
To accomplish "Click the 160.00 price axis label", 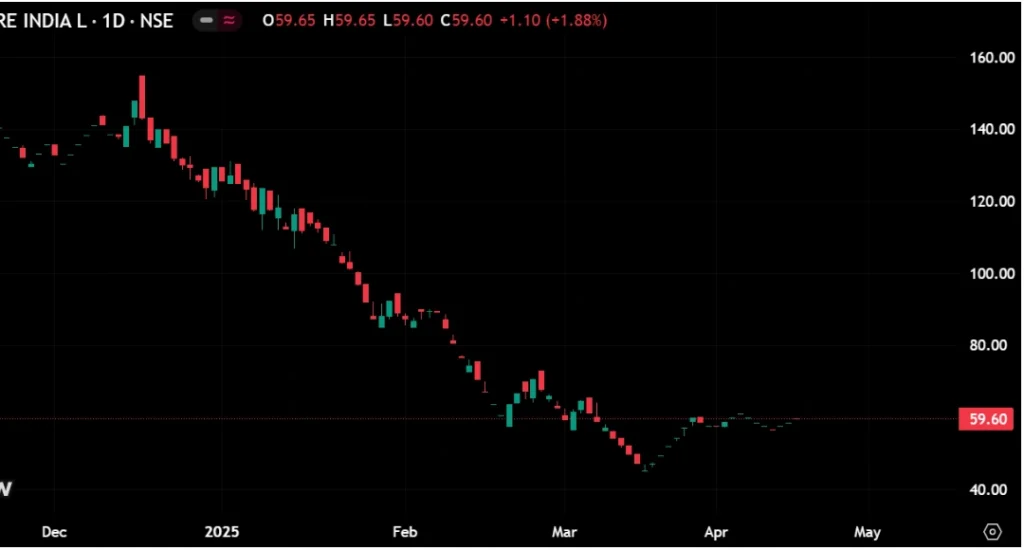I will click(992, 57).
